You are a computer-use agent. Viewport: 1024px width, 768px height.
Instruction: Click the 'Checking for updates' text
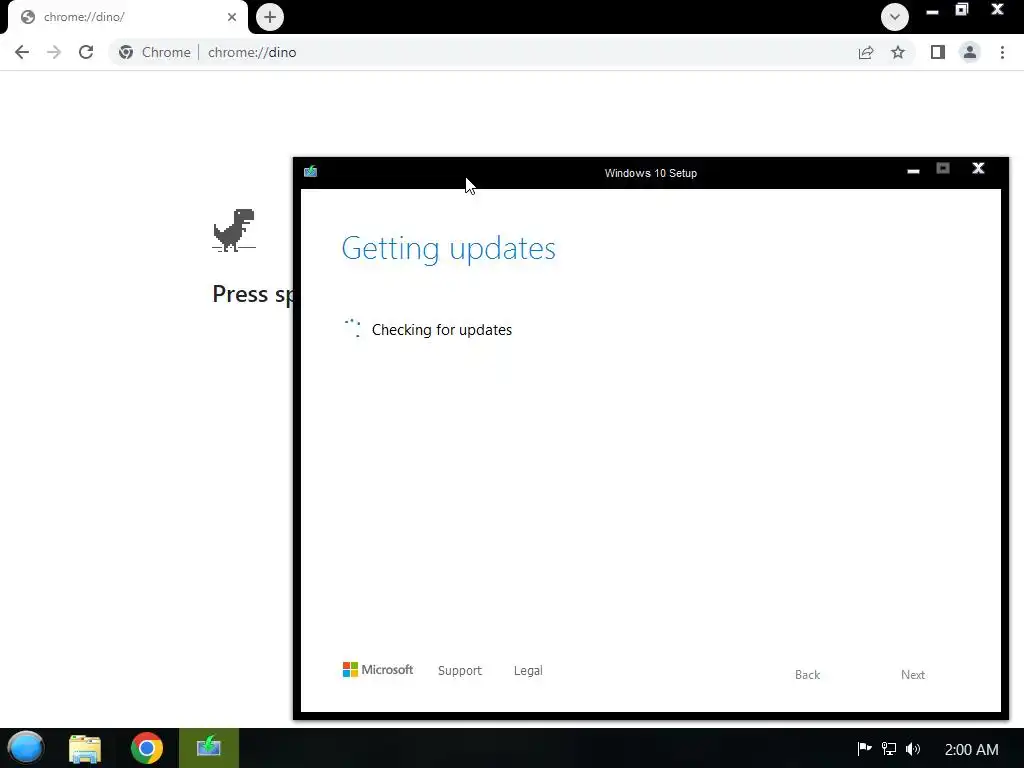pyautogui.click(x=441, y=330)
